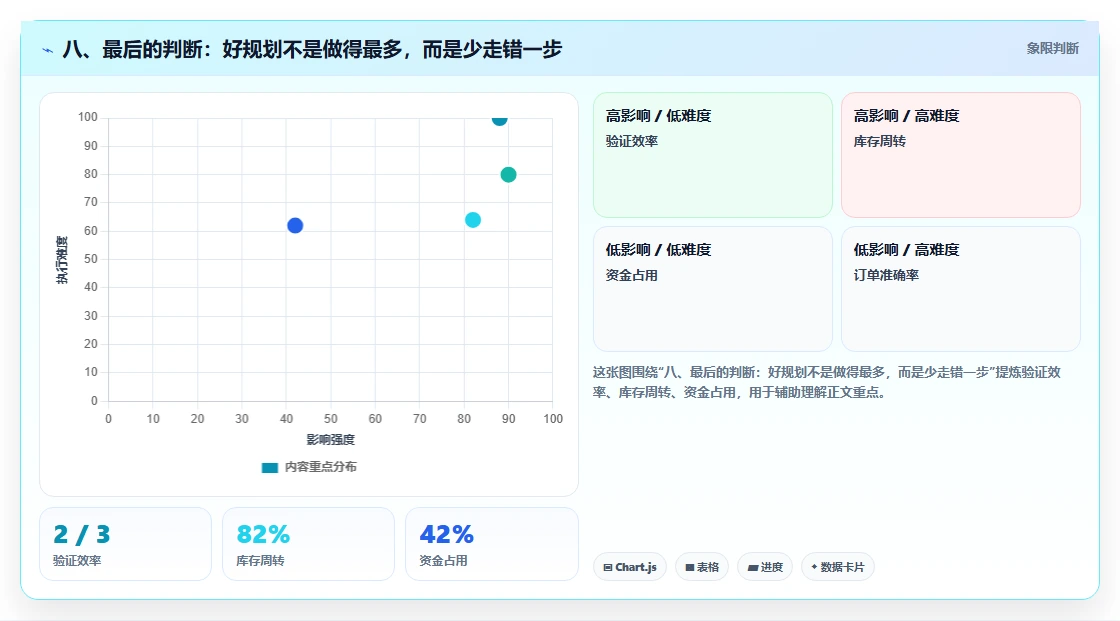The height and width of the screenshot is (621, 1120).
Task: Open the 低影响 / 低难度 quadrant card
Action: [x=713, y=289]
